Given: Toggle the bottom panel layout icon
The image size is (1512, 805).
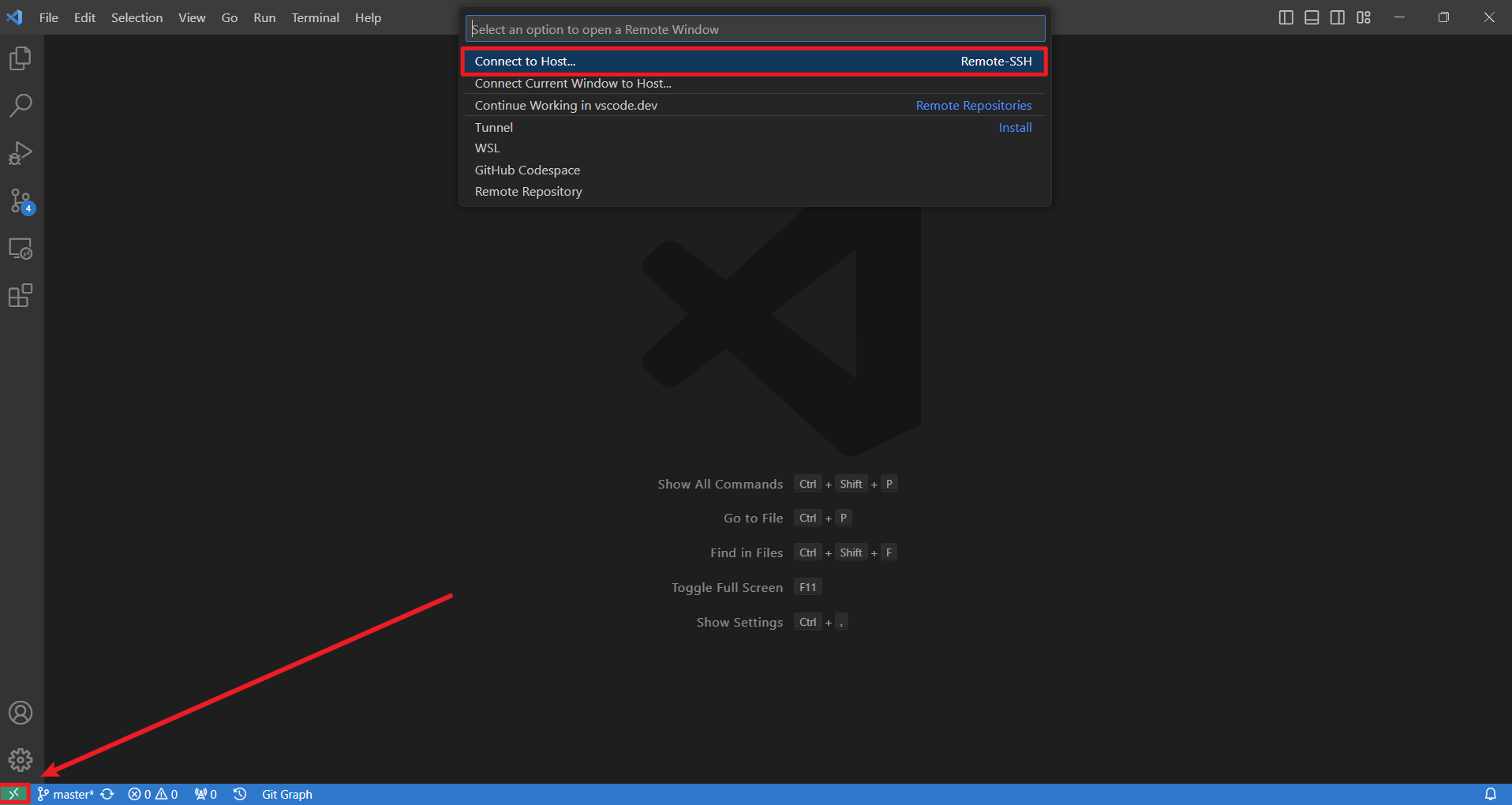Looking at the screenshot, I should coord(1312,17).
